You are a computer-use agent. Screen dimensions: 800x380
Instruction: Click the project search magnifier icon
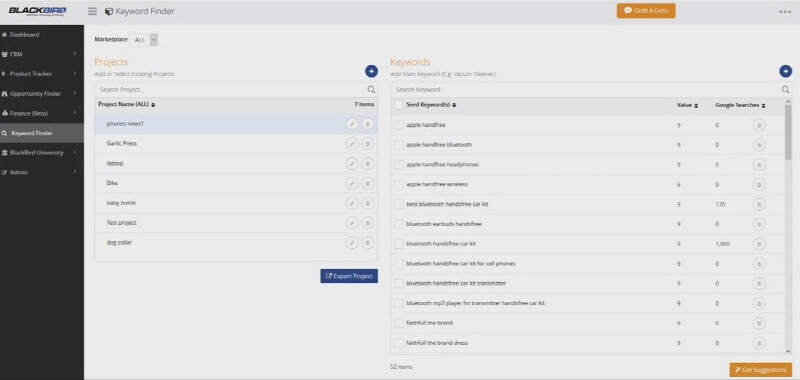371,90
